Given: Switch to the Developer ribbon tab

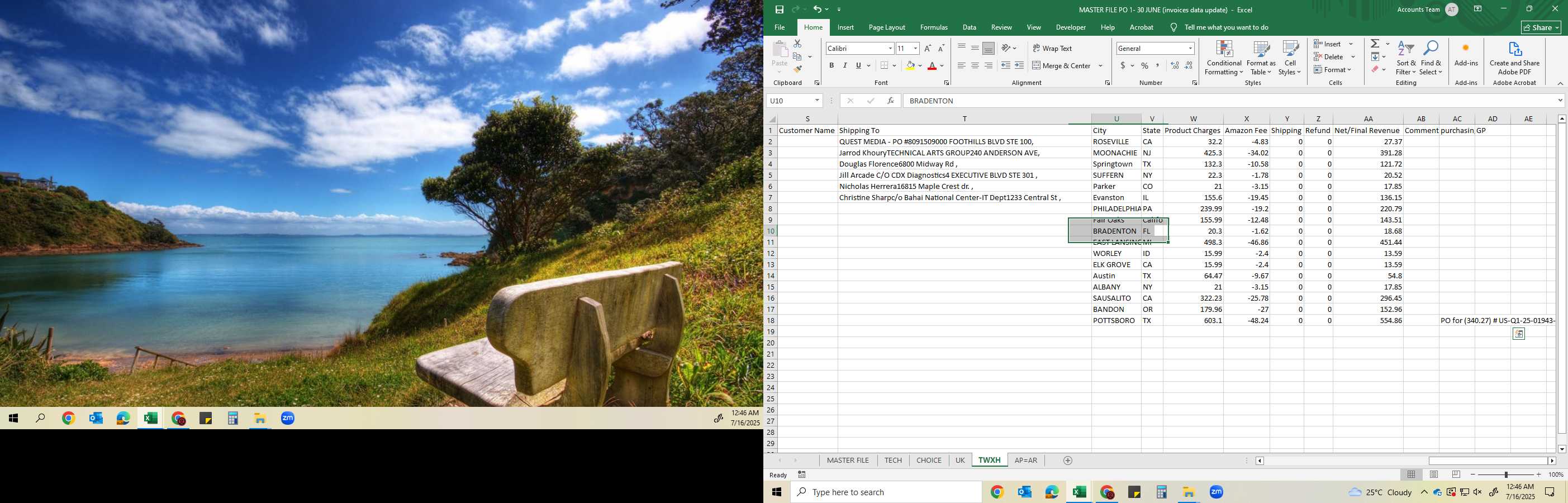Looking at the screenshot, I should click(x=1071, y=27).
